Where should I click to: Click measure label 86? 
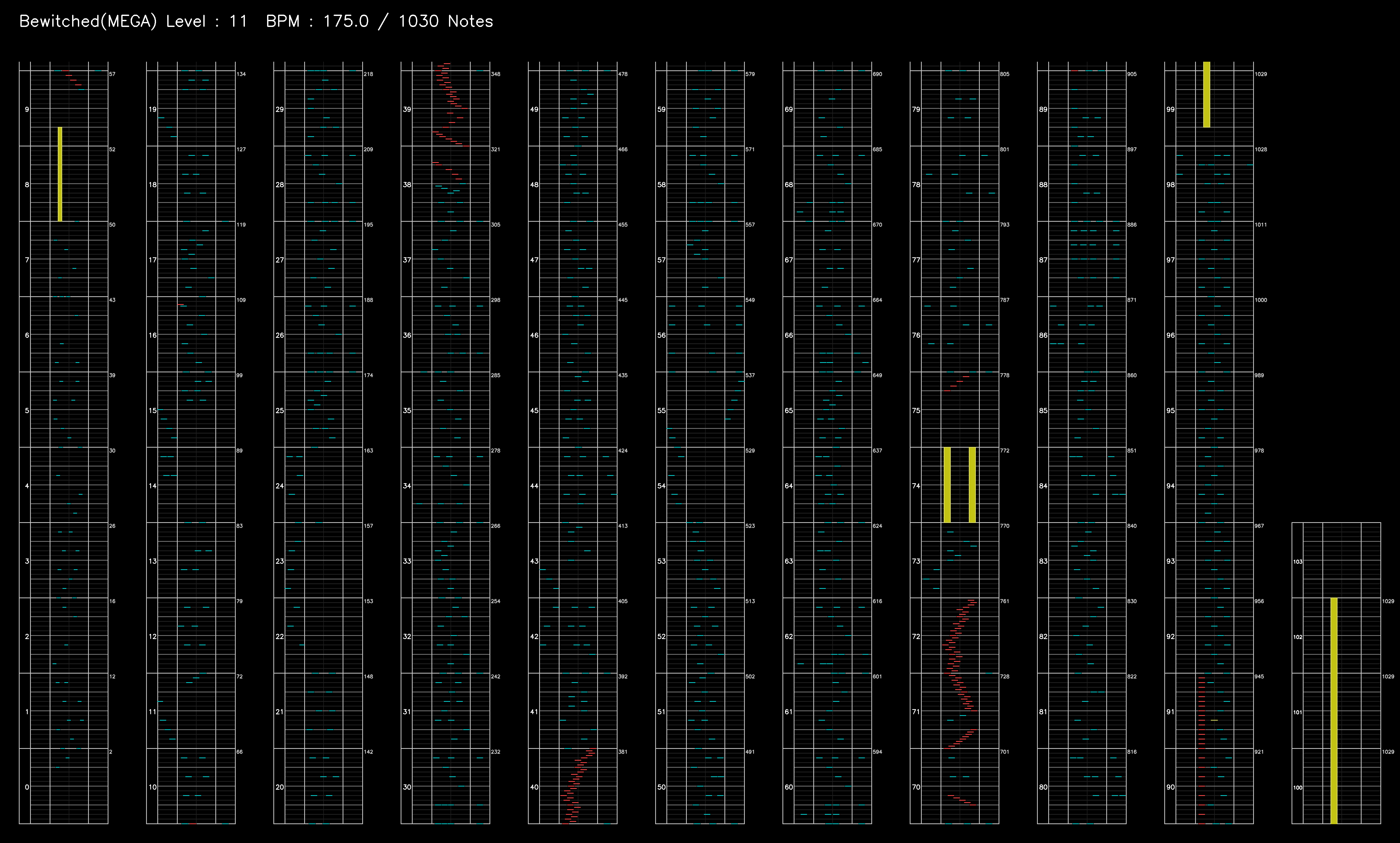click(x=1043, y=335)
